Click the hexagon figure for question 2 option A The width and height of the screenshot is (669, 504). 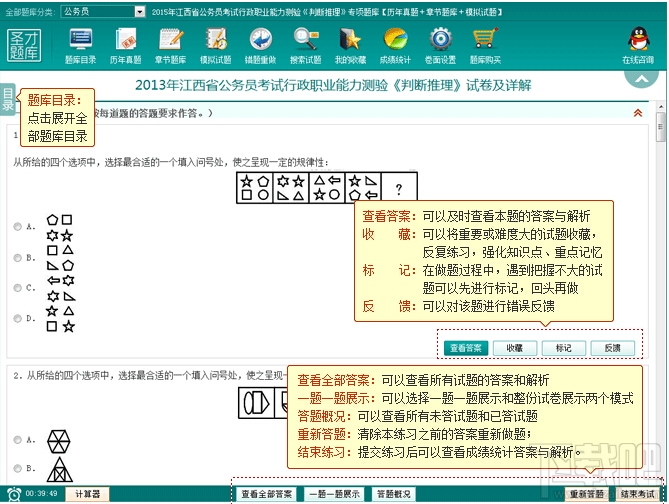coord(58,442)
